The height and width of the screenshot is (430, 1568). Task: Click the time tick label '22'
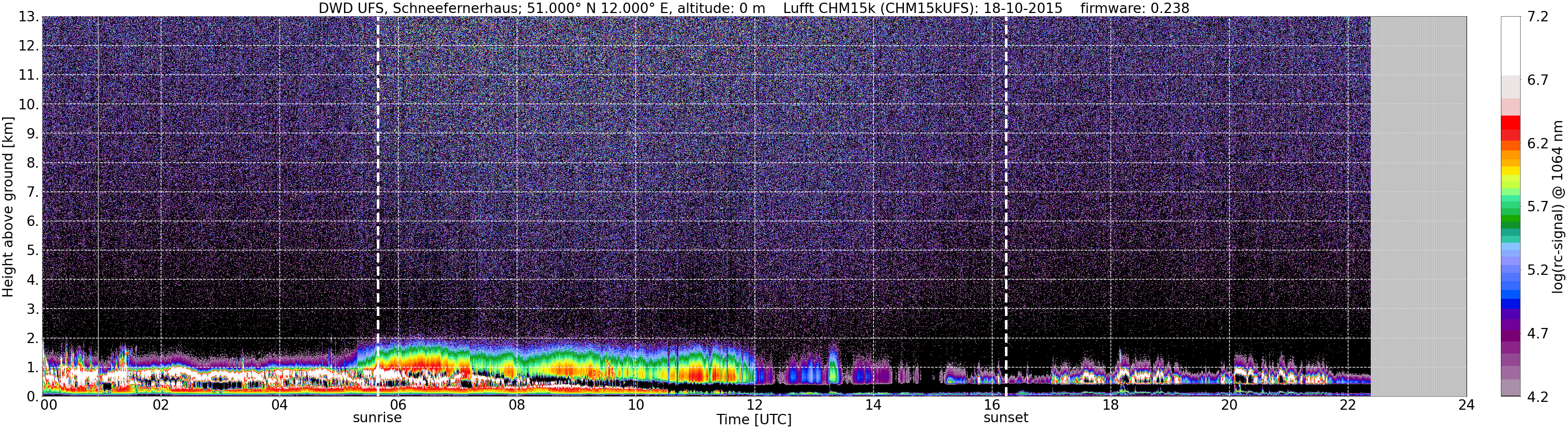(1348, 406)
